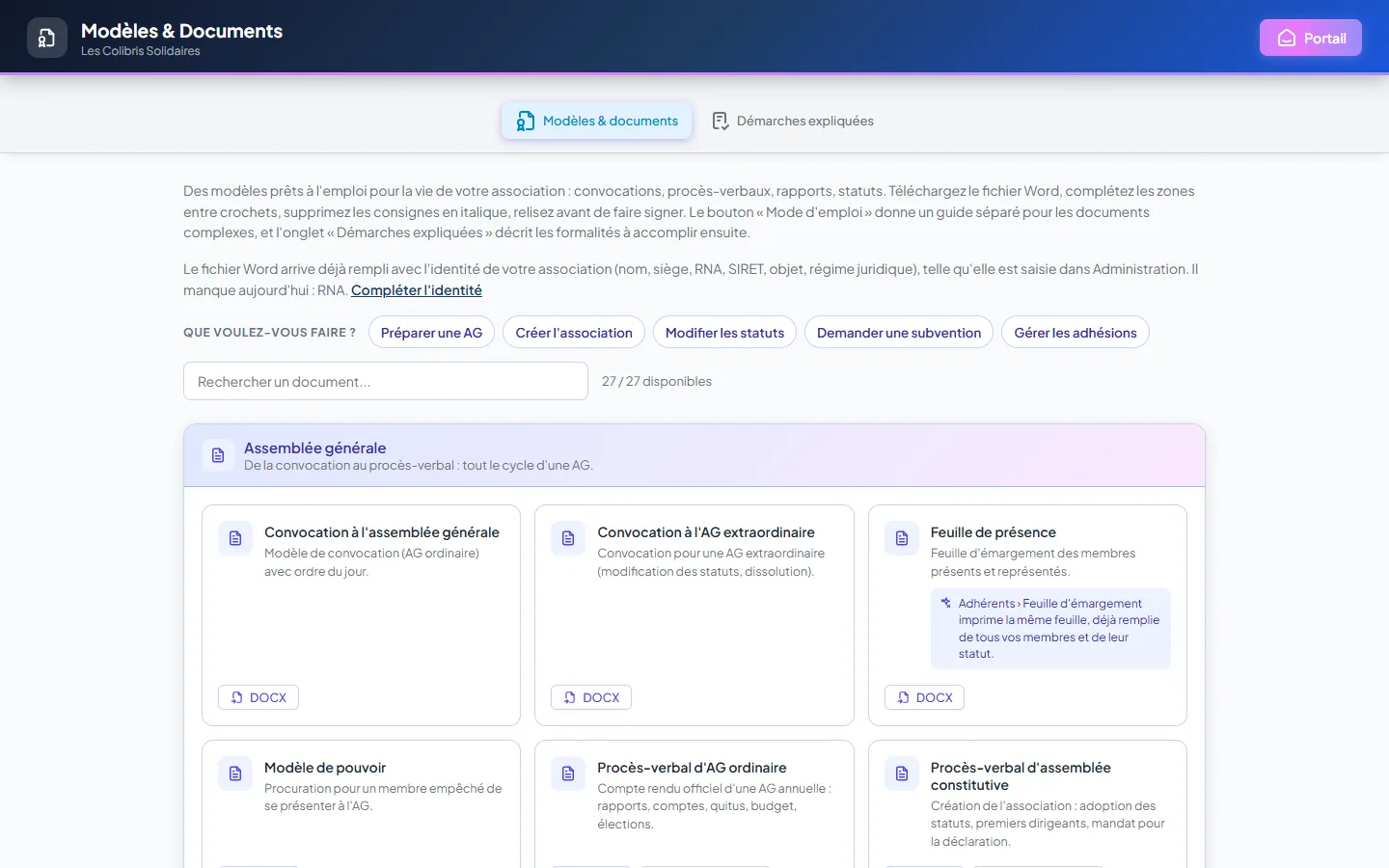
Task: Click the Adhérents › Feuille d'émargement tip text
Action: [1059, 628]
